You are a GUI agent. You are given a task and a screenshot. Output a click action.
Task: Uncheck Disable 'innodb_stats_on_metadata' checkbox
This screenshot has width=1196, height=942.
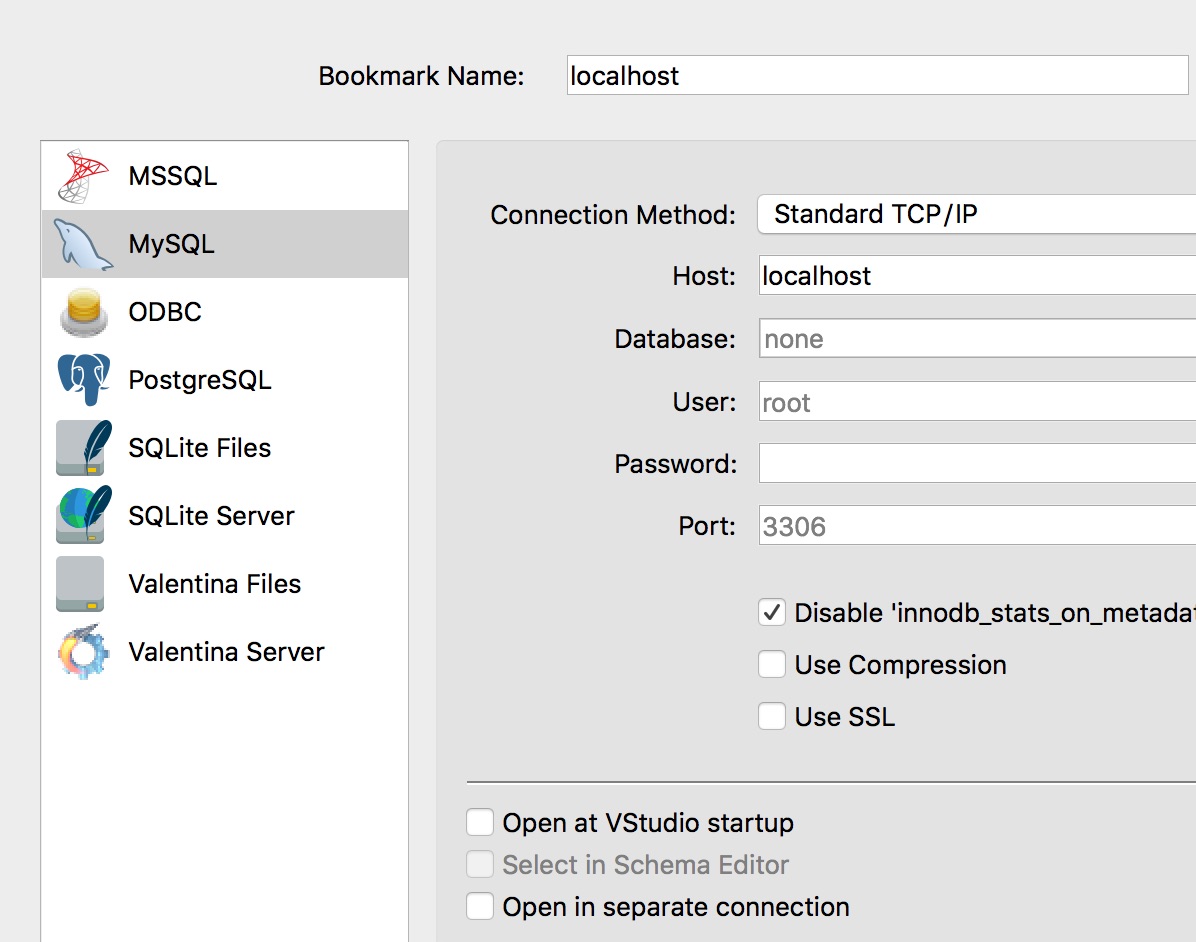point(772,612)
